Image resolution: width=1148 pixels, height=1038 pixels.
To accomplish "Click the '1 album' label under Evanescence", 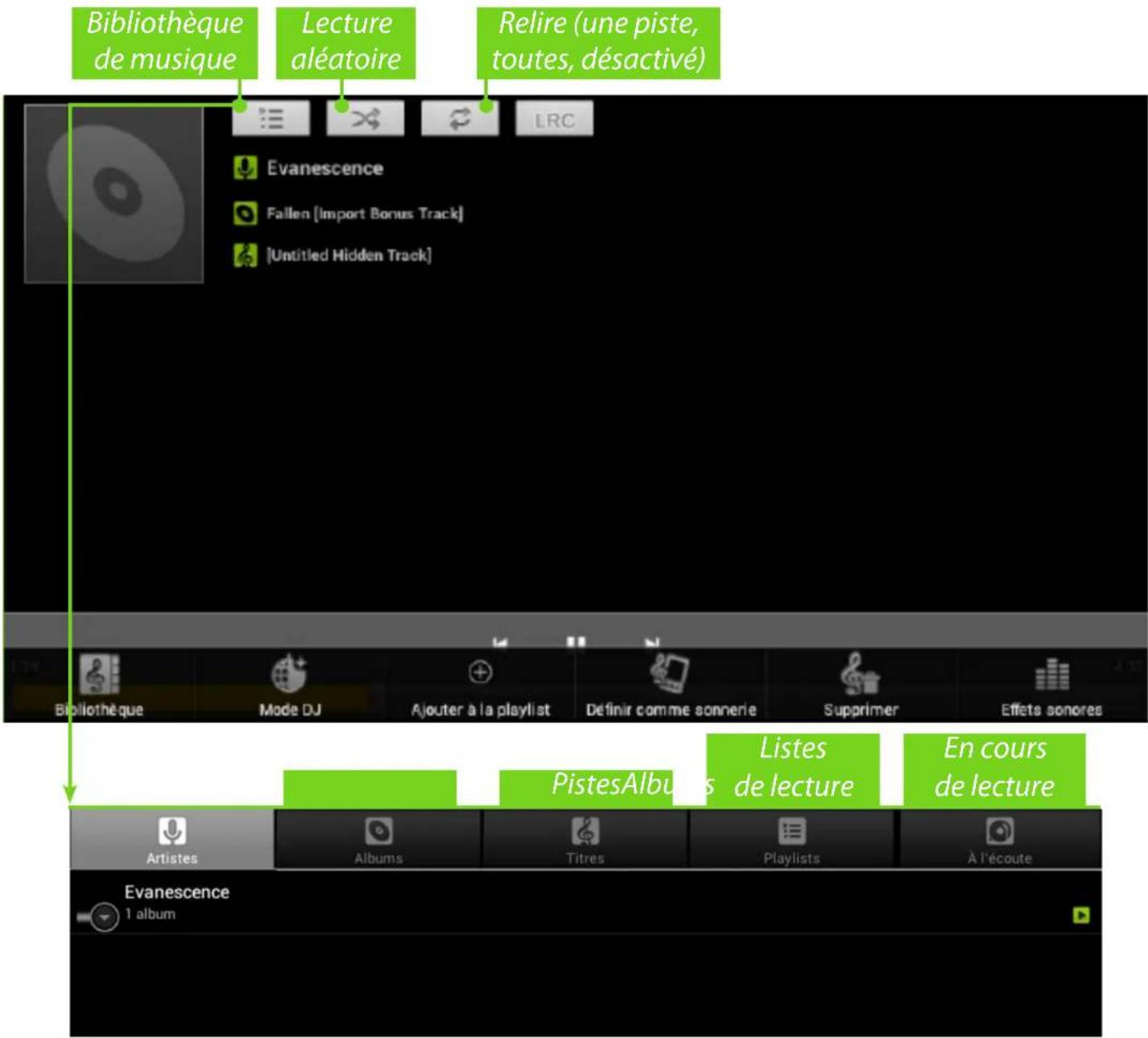I will 150,914.
